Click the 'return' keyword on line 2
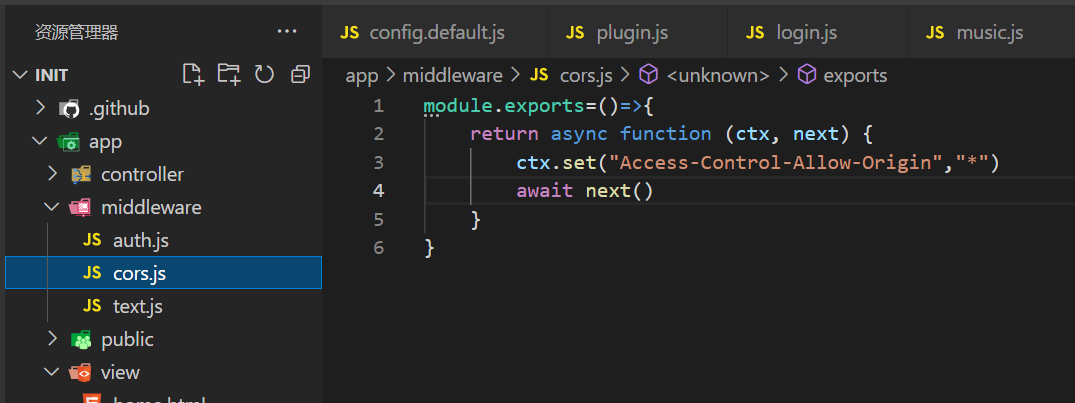Image resolution: width=1075 pixels, height=403 pixels. click(505, 134)
